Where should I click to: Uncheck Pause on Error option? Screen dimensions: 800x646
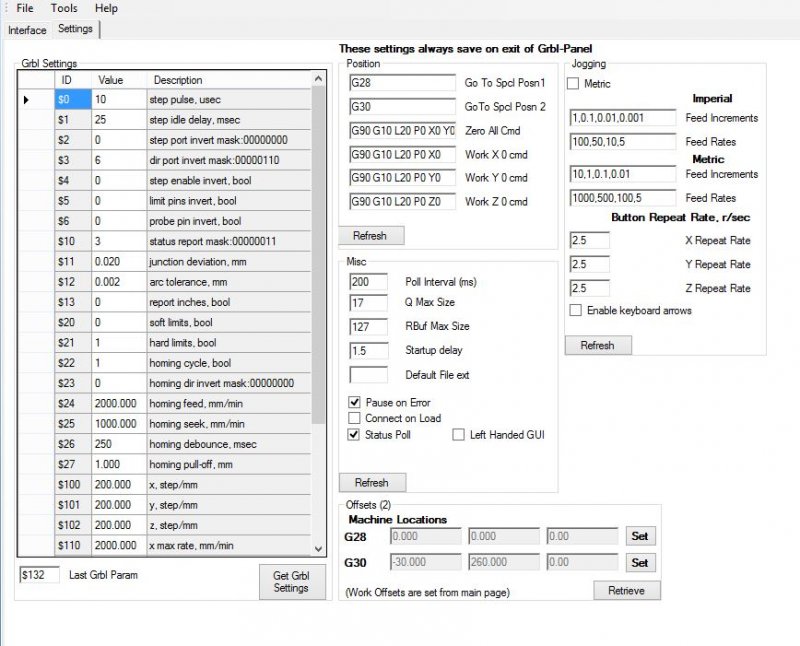click(354, 402)
